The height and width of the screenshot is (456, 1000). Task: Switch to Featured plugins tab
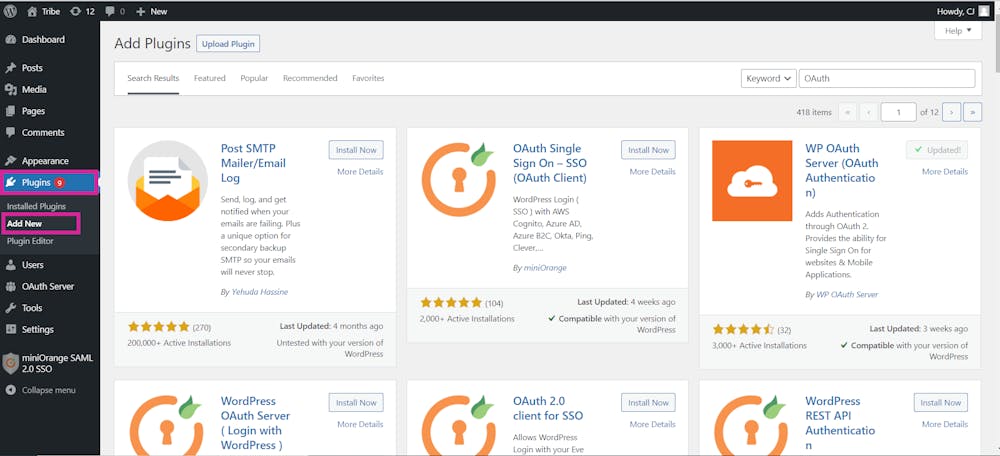point(210,78)
